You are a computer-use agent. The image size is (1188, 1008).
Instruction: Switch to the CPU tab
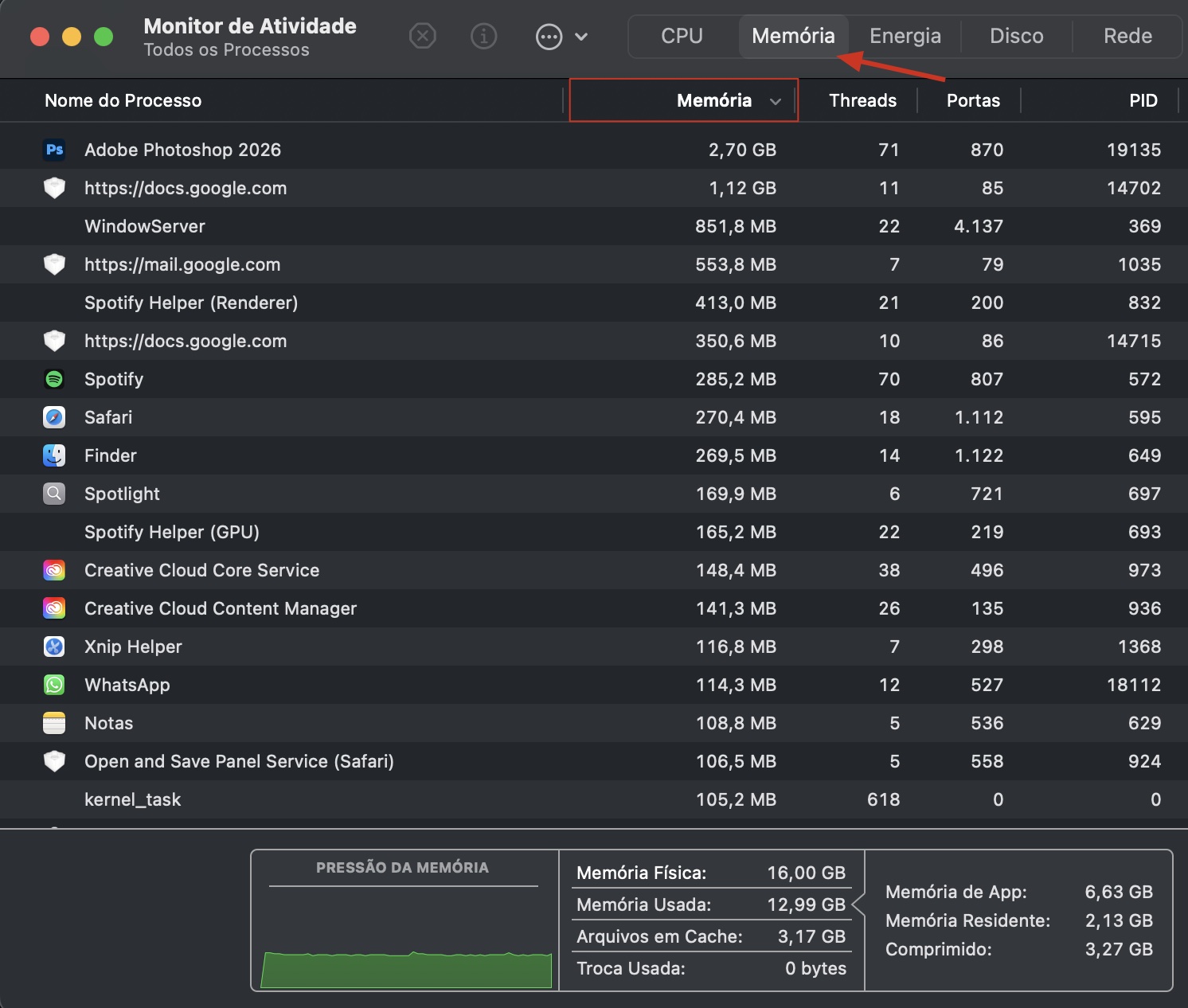[682, 36]
